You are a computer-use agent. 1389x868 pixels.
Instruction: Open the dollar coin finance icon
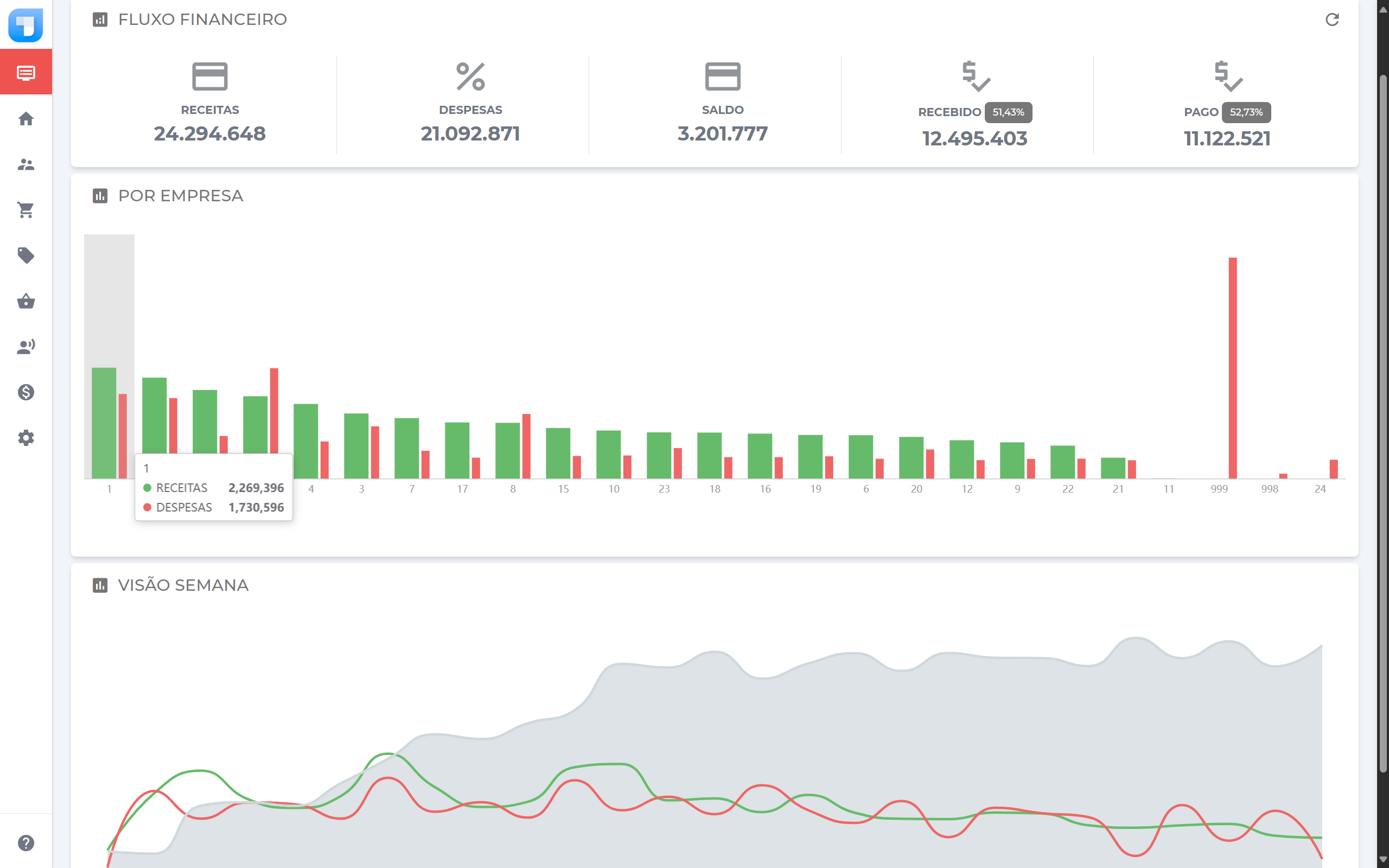click(26, 392)
